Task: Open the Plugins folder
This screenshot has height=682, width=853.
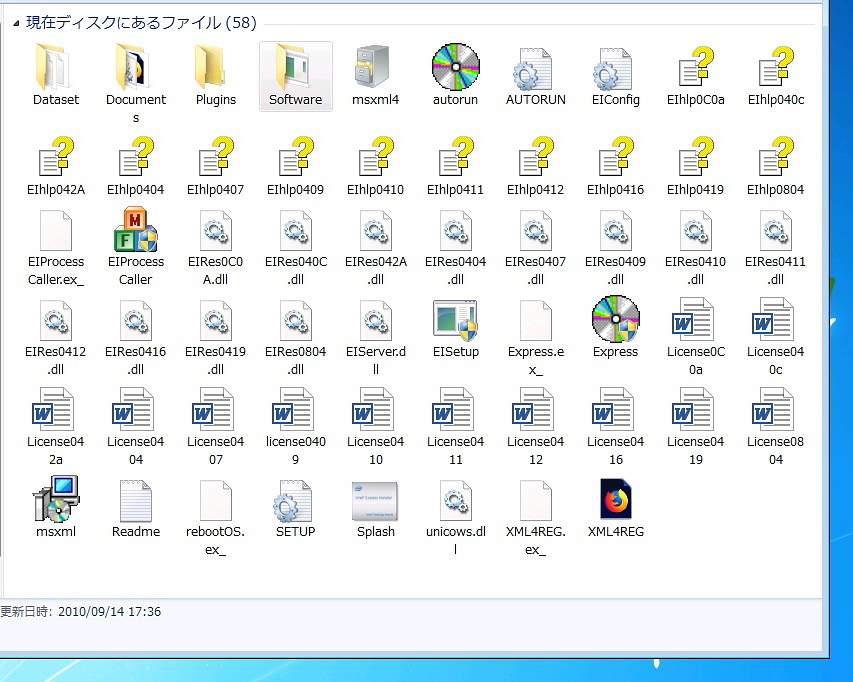Action: click(215, 68)
